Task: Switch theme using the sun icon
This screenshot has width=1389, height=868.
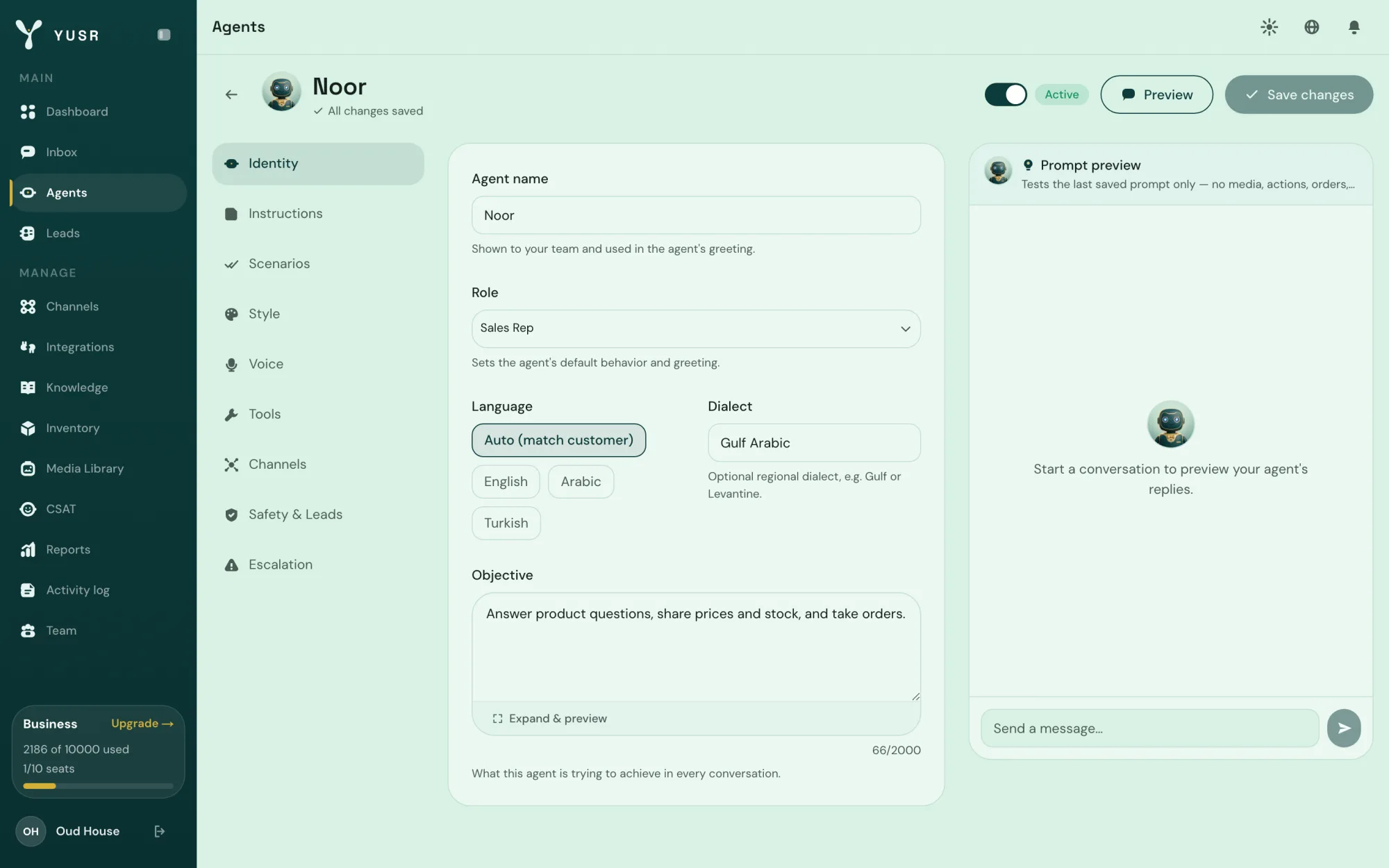Action: coord(1269,27)
